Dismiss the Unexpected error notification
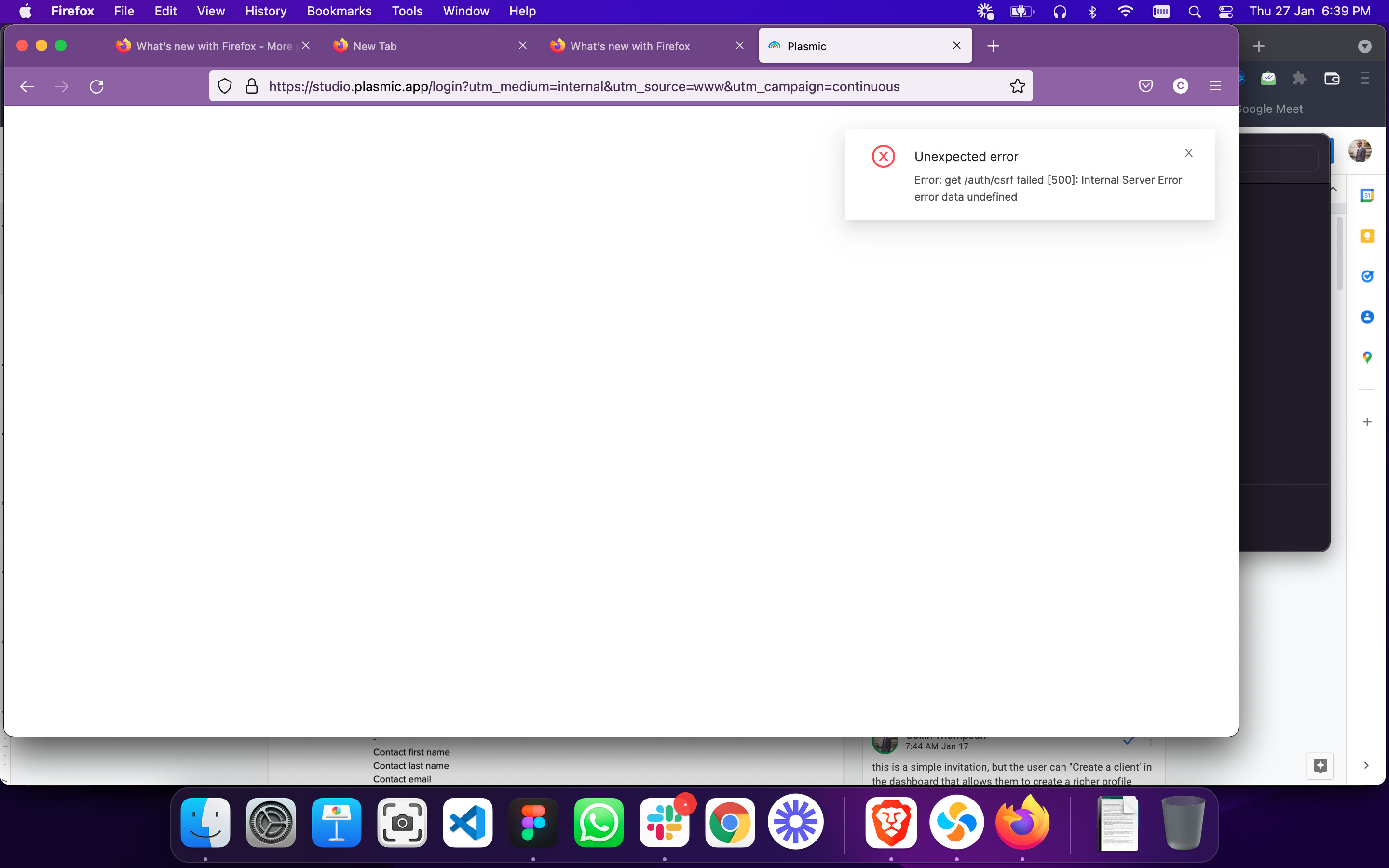This screenshot has height=868, width=1389. pos(1189,153)
